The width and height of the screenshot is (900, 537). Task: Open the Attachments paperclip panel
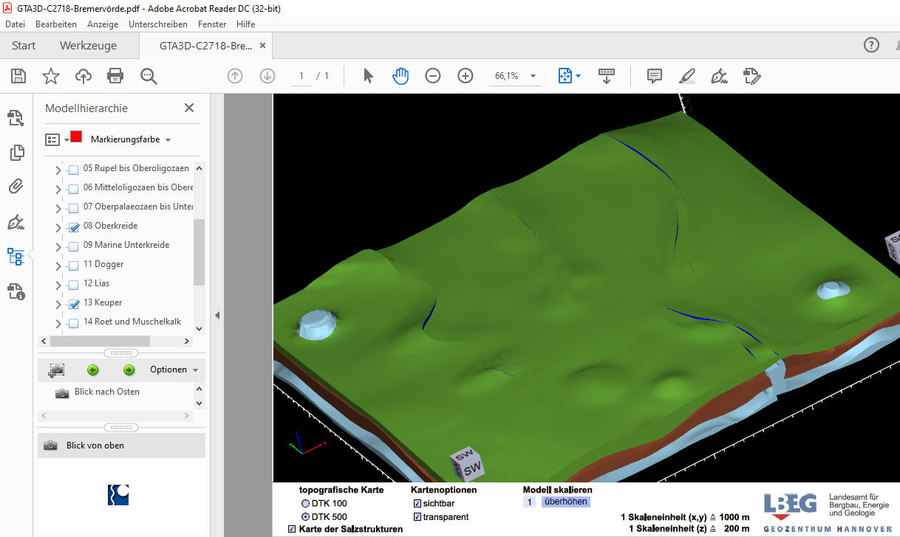coord(15,186)
